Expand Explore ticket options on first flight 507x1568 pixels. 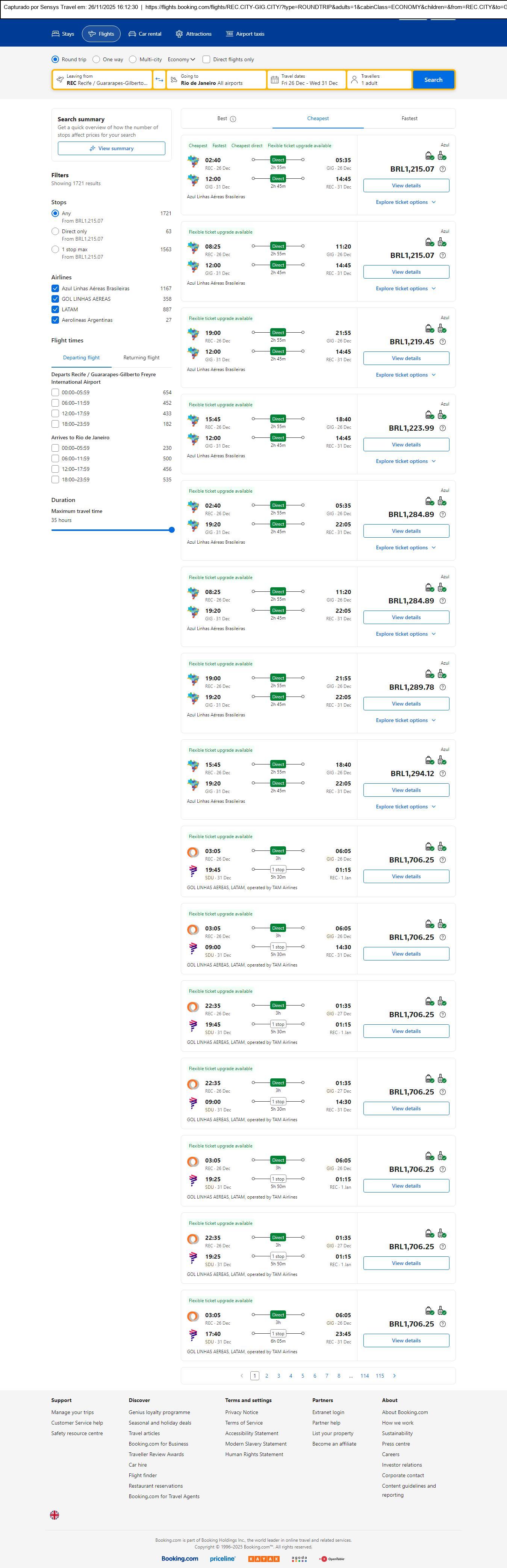(406, 202)
